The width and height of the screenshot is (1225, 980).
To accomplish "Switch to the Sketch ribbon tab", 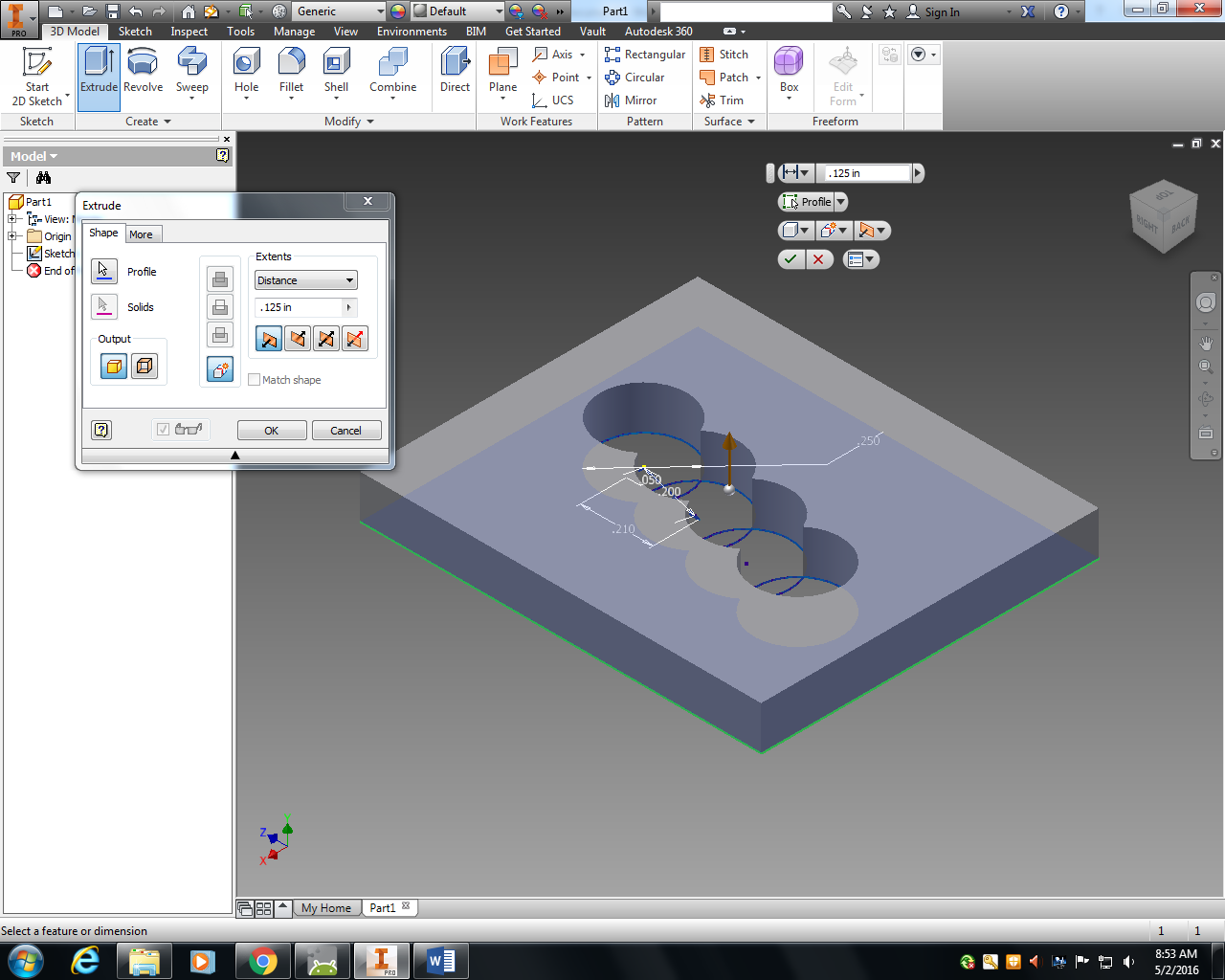I will coord(135,32).
